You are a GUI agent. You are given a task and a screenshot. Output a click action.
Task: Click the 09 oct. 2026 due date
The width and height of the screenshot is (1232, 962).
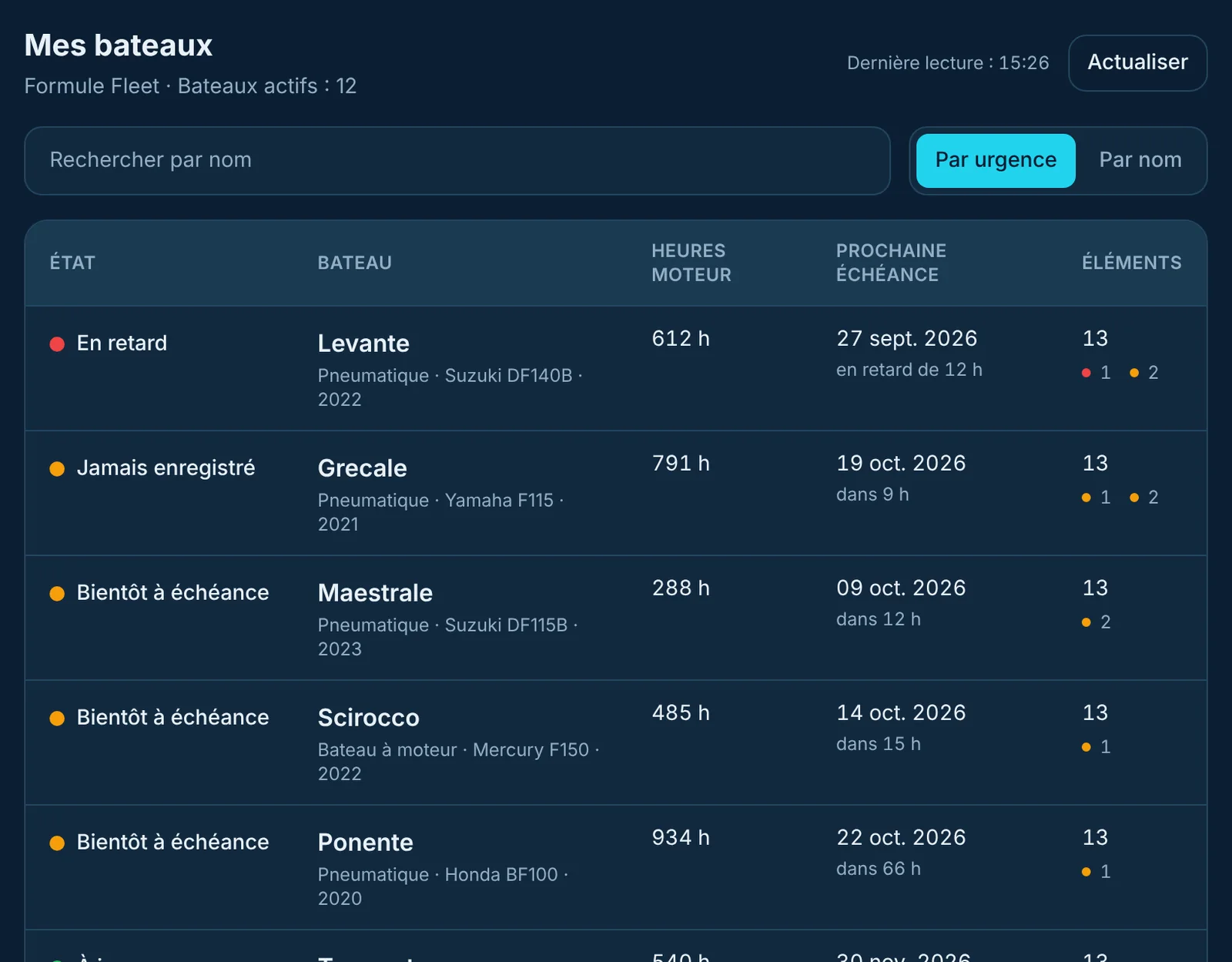point(901,588)
